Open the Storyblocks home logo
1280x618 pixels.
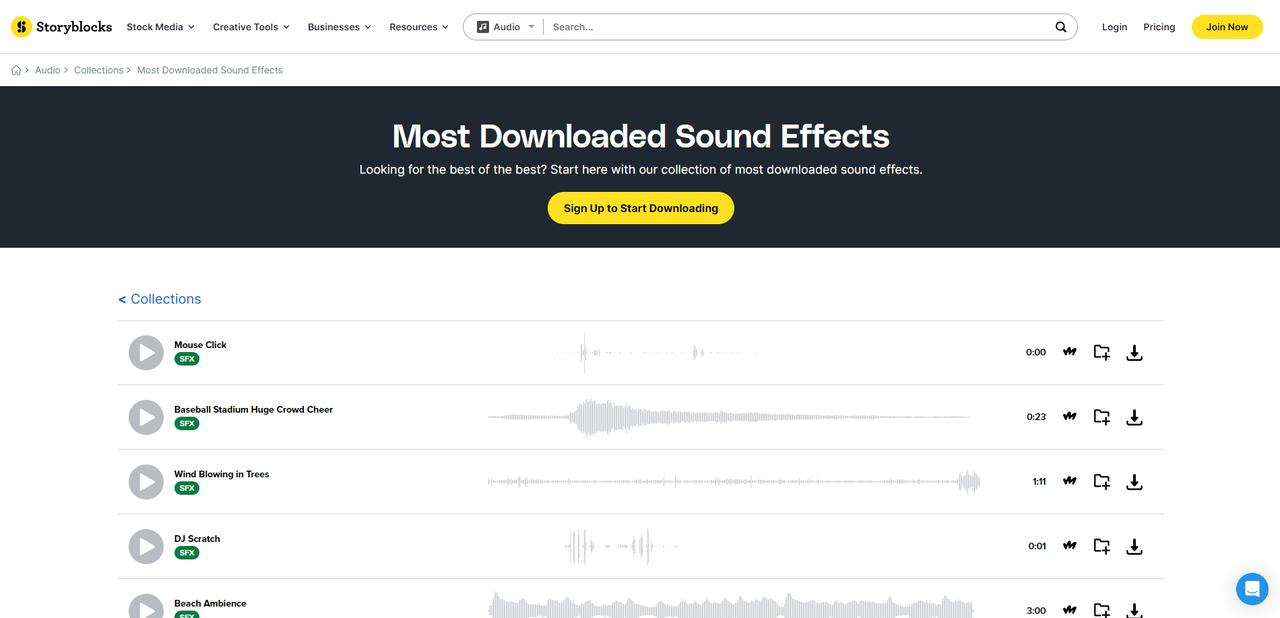62,27
